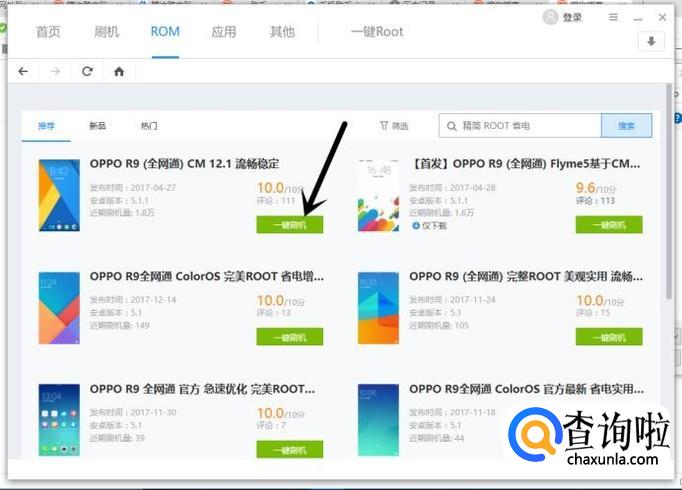Screen dimensions: 682x490
Task: Open title OPPO R9全网通 ColorOS 完美ROOT 省电增
Action: pos(207,277)
